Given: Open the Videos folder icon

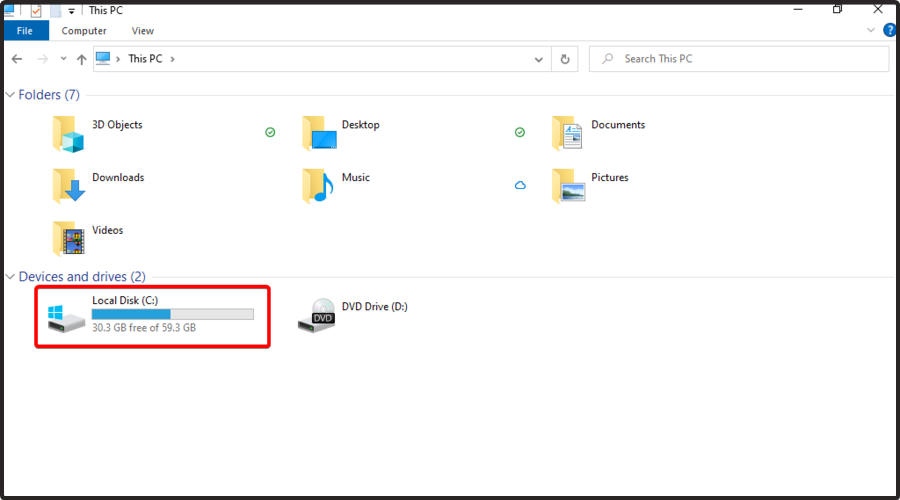Looking at the screenshot, I should point(68,239).
